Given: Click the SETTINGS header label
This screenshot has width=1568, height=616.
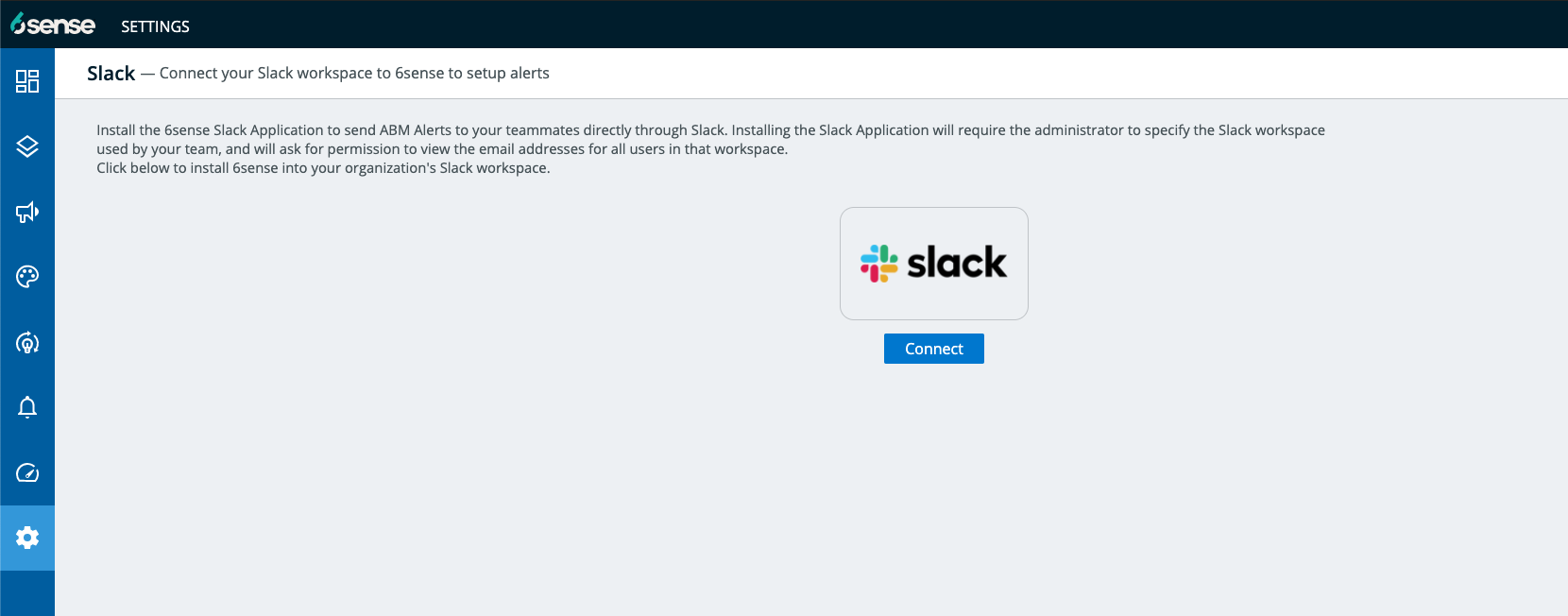Looking at the screenshot, I should point(155,26).
